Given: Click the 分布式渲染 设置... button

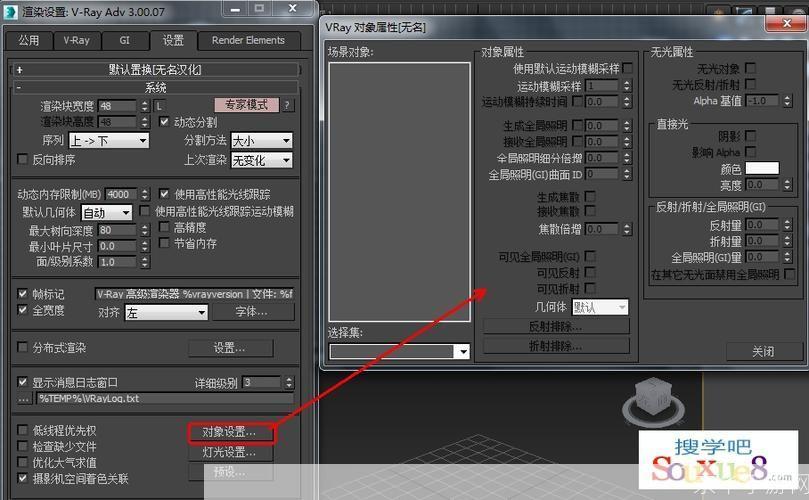Looking at the screenshot, I should coord(230,348).
